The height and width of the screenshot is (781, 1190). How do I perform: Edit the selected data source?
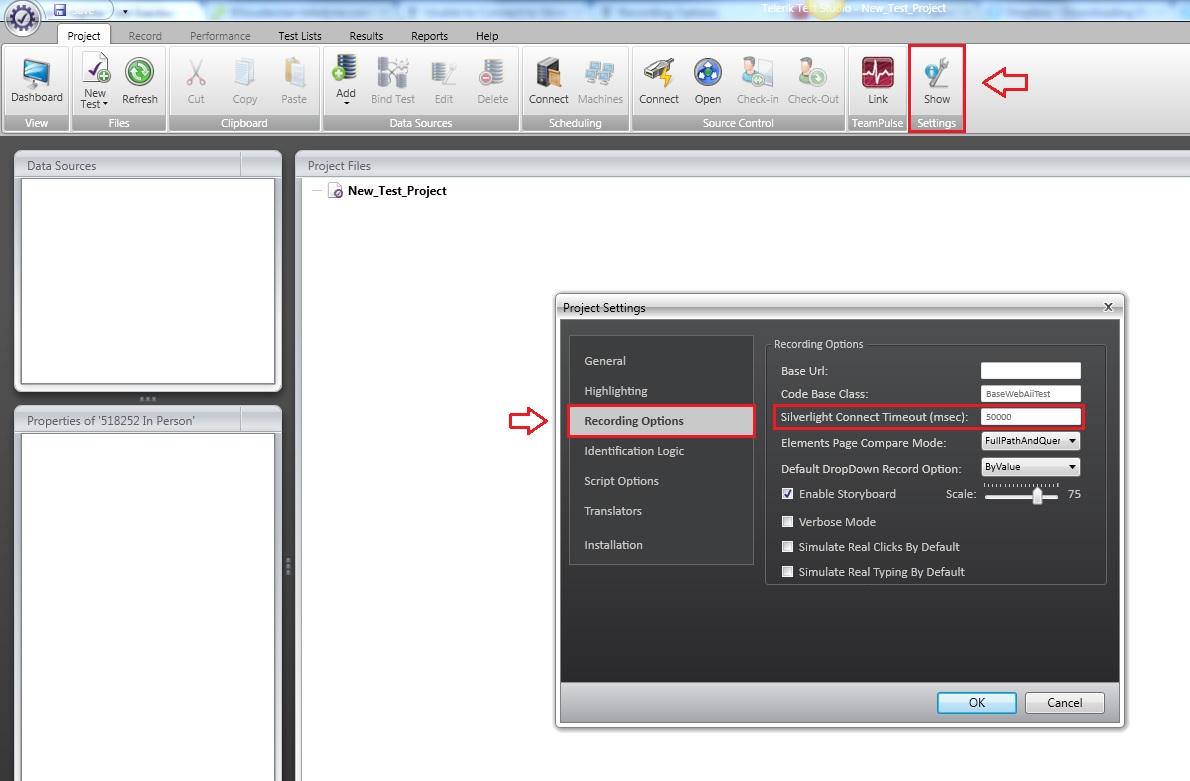(x=443, y=80)
